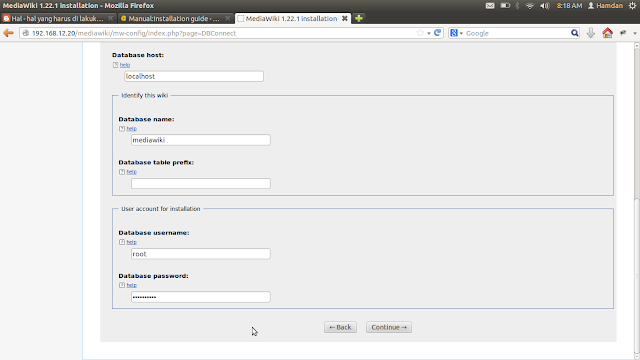This screenshot has height=360, width=640.
Task: Open the clock showing 8:18 AM
Action: pyautogui.click(x=569, y=6)
